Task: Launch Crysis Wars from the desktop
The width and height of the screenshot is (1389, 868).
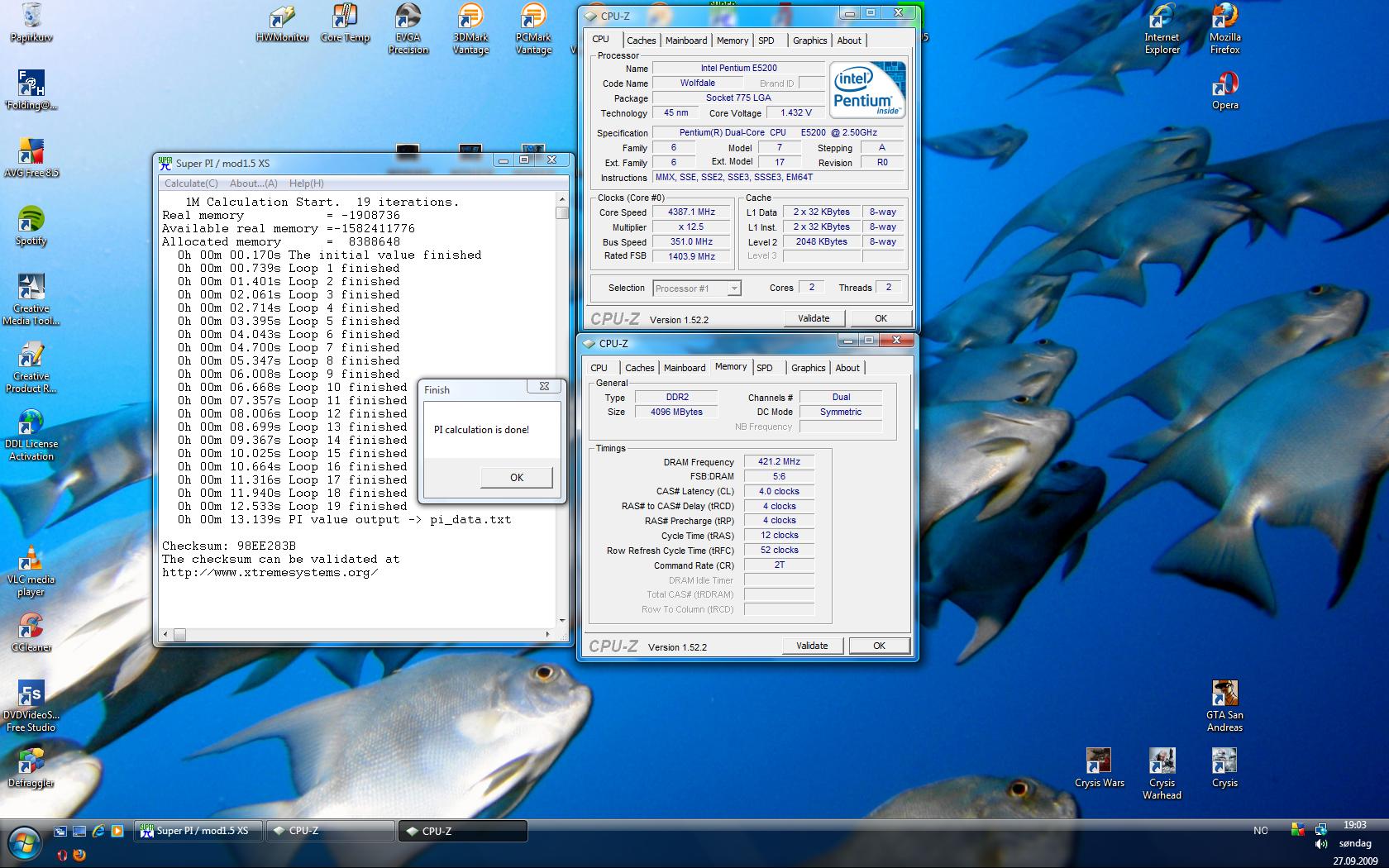Action: tap(1099, 768)
